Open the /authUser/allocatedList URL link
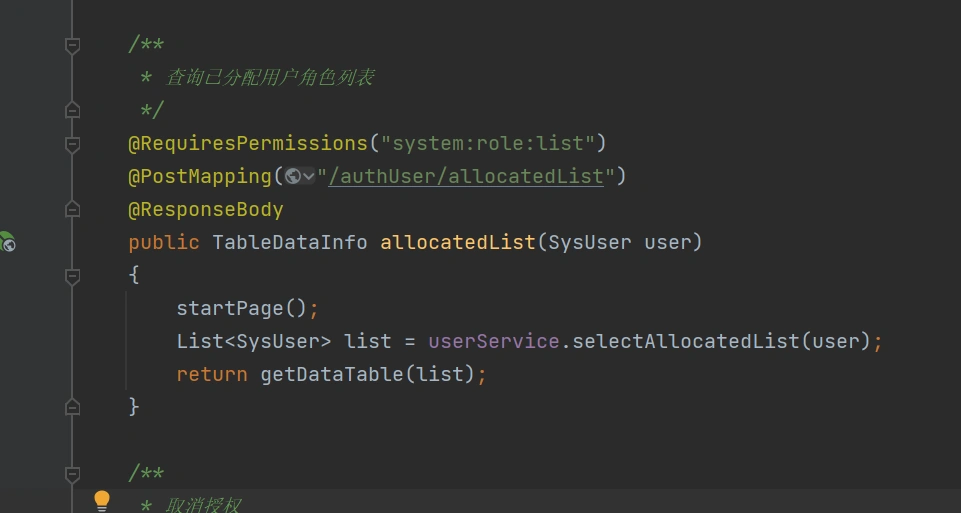 point(466,176)
